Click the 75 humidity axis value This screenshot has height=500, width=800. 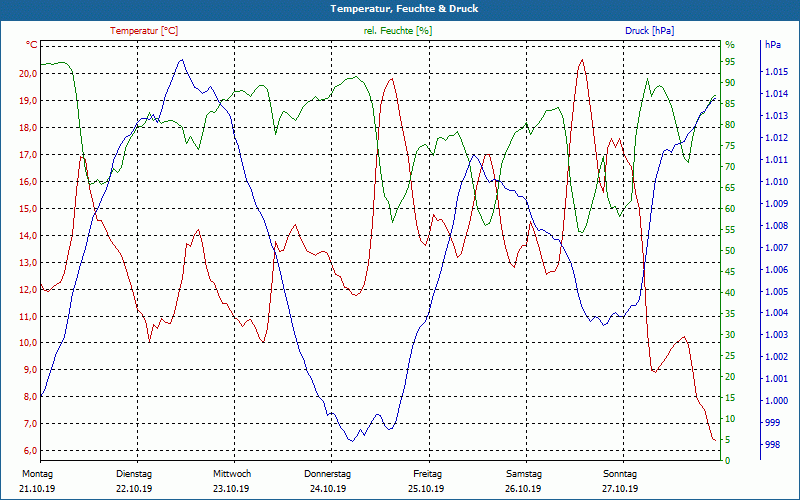pyautogui.click(x=730, y=145)
